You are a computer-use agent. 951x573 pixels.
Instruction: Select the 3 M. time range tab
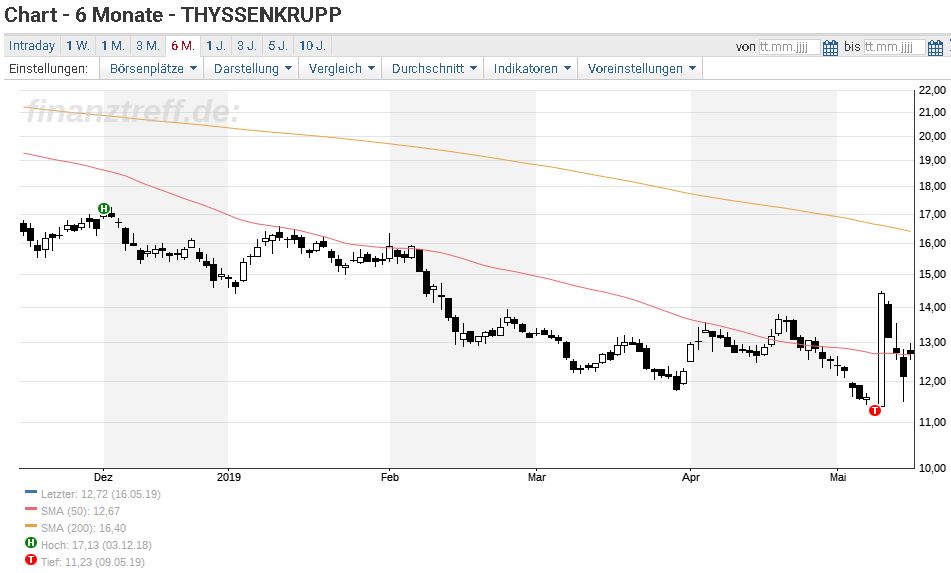[x=148, y=45]
